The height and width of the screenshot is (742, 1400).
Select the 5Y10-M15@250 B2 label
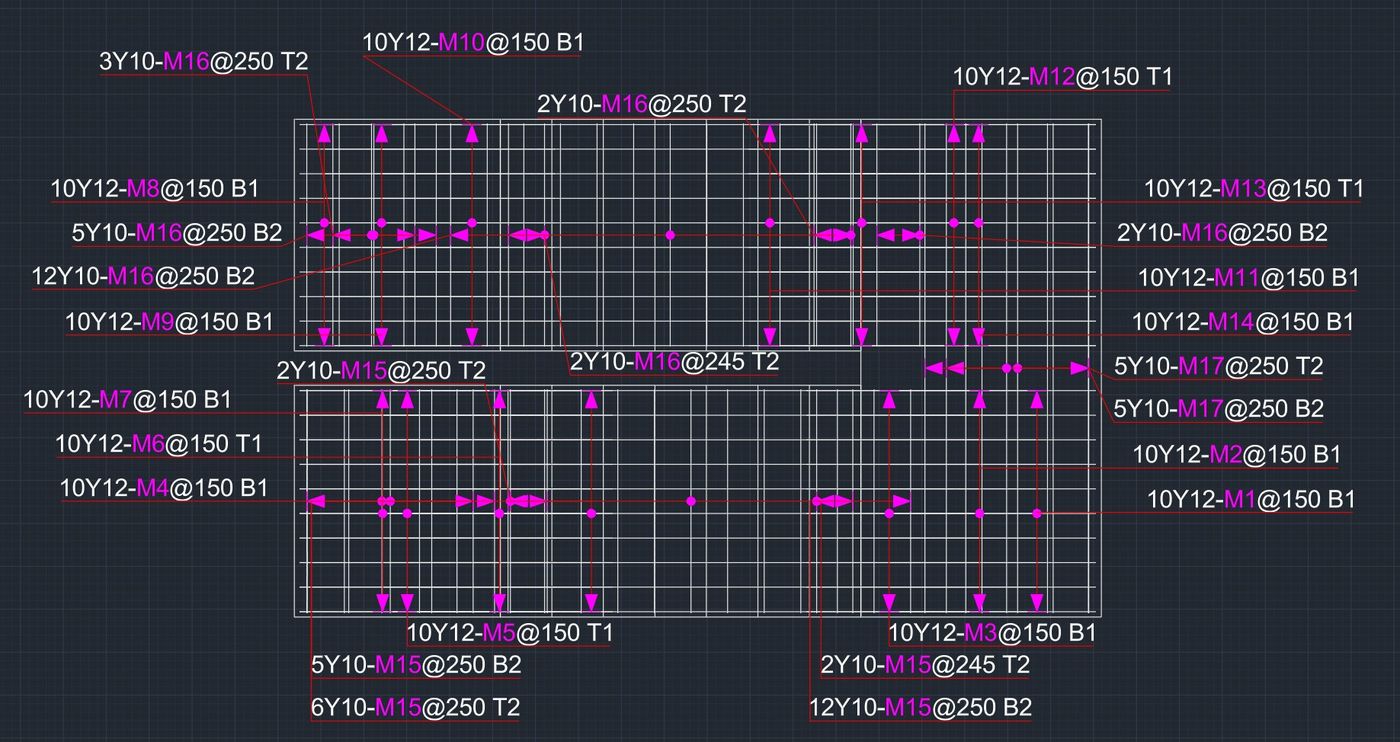pyautogui.click(x=416, y=664)
